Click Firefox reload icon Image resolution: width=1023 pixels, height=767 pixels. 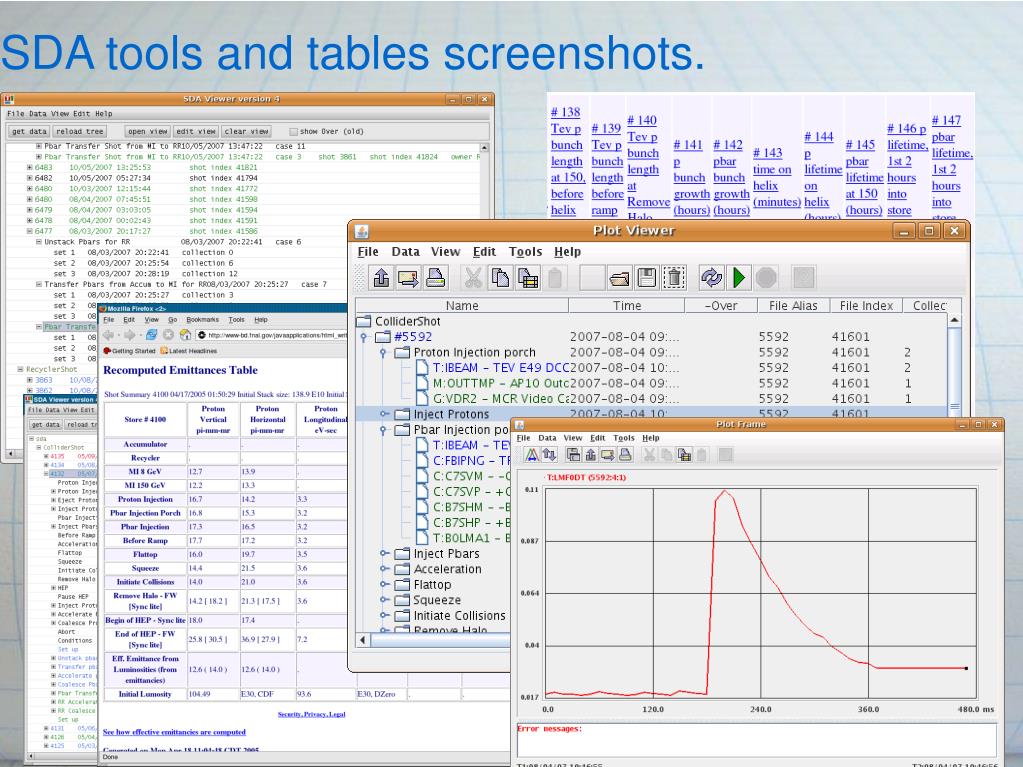point(151,335)
